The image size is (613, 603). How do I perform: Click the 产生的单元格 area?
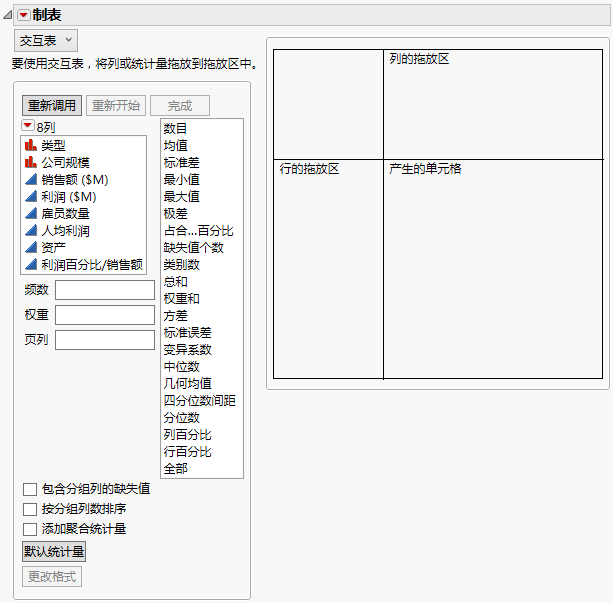click(x=493, y=269)
